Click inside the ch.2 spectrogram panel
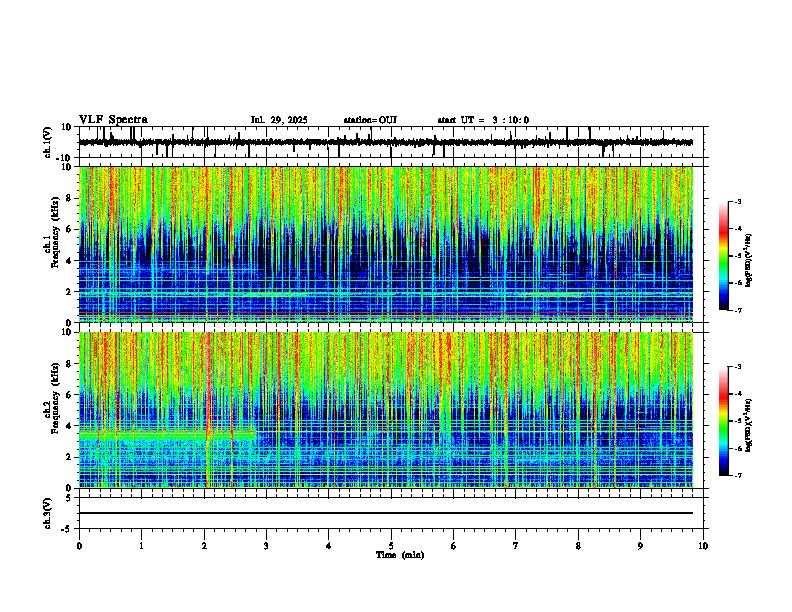Image resolution: width=792 pixels, height=612 pixels. tap(386, 410)
